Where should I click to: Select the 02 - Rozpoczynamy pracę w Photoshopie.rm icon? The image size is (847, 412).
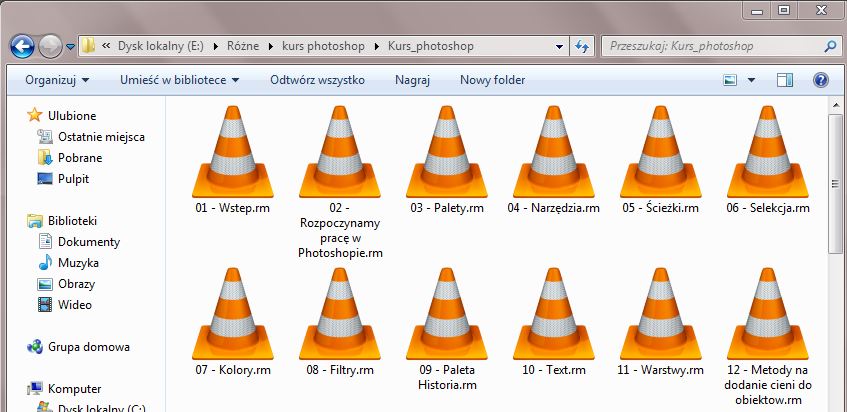click(339, 152)
